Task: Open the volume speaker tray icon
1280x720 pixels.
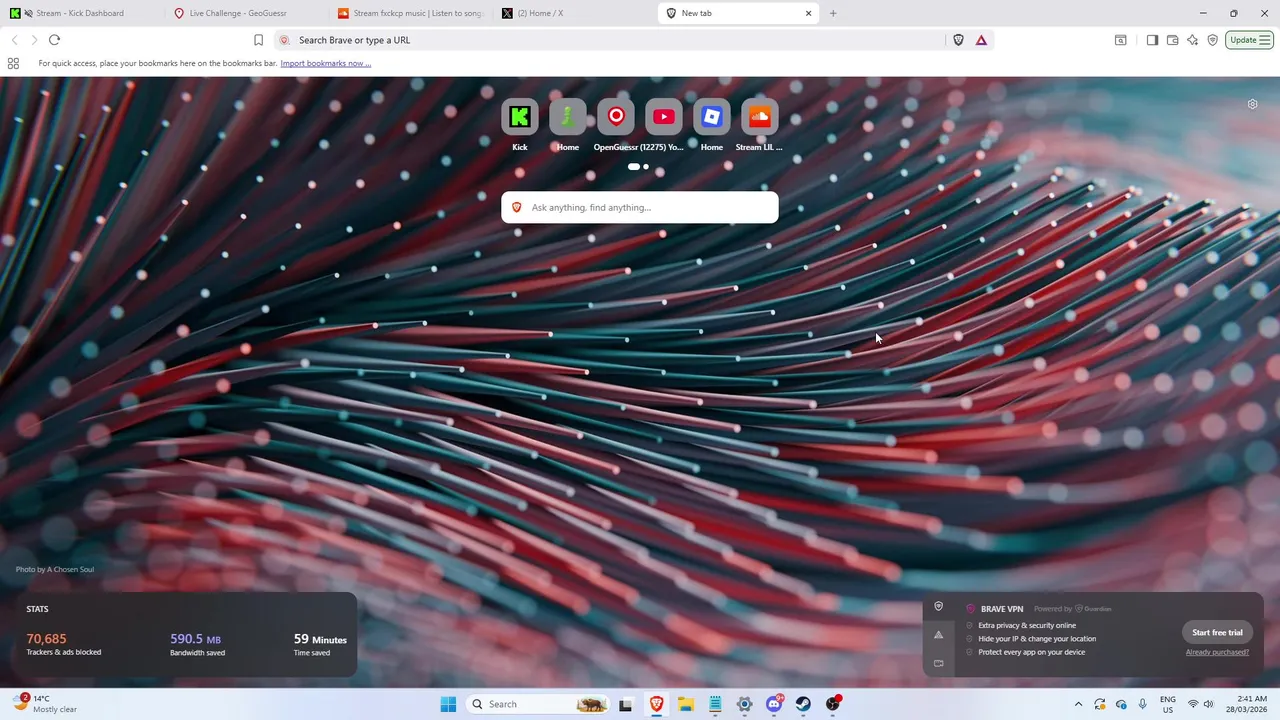Action: (1209, 704)
